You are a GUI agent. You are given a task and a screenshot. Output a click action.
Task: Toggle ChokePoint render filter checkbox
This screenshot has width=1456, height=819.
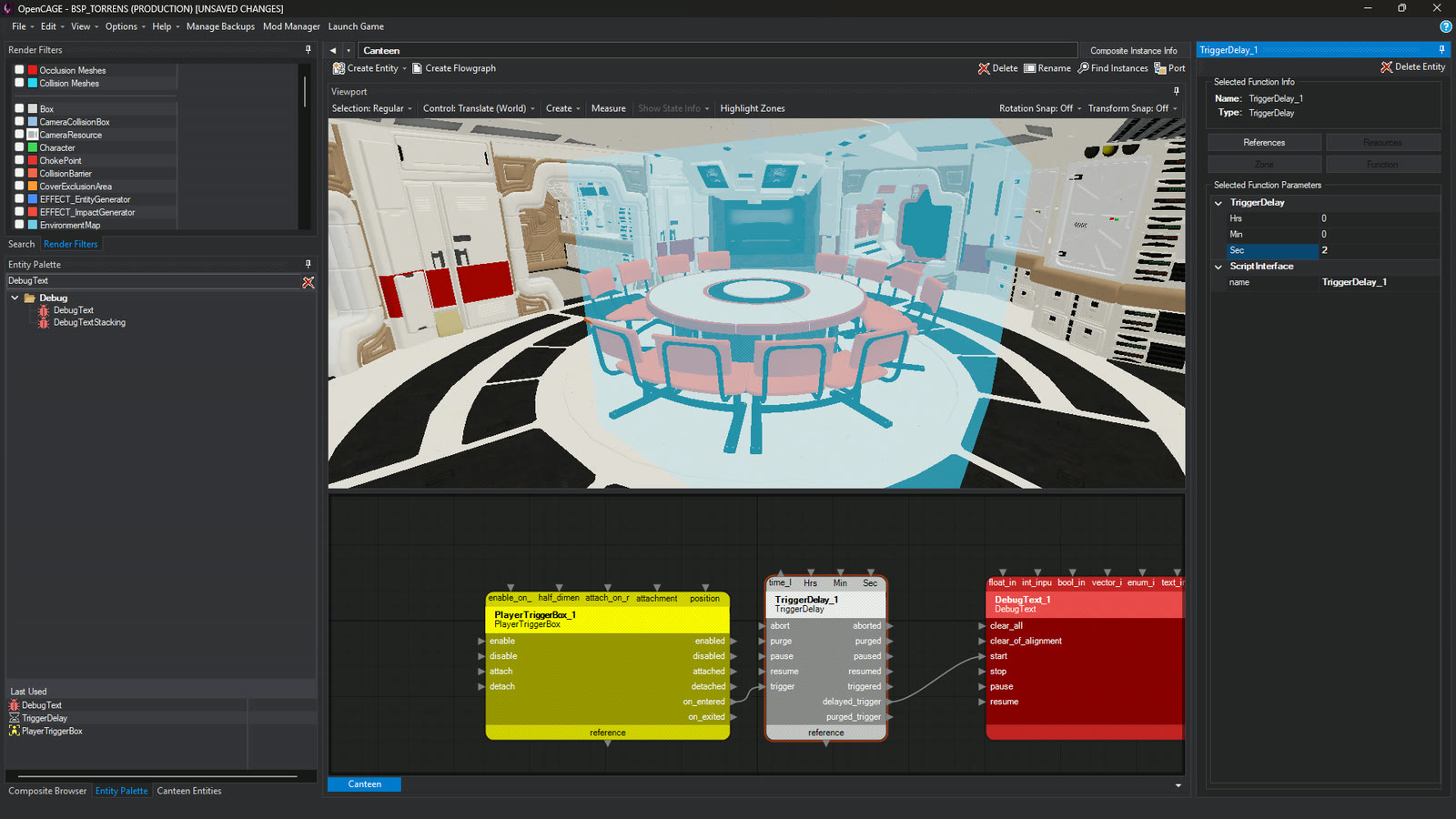tap(19, 159)
